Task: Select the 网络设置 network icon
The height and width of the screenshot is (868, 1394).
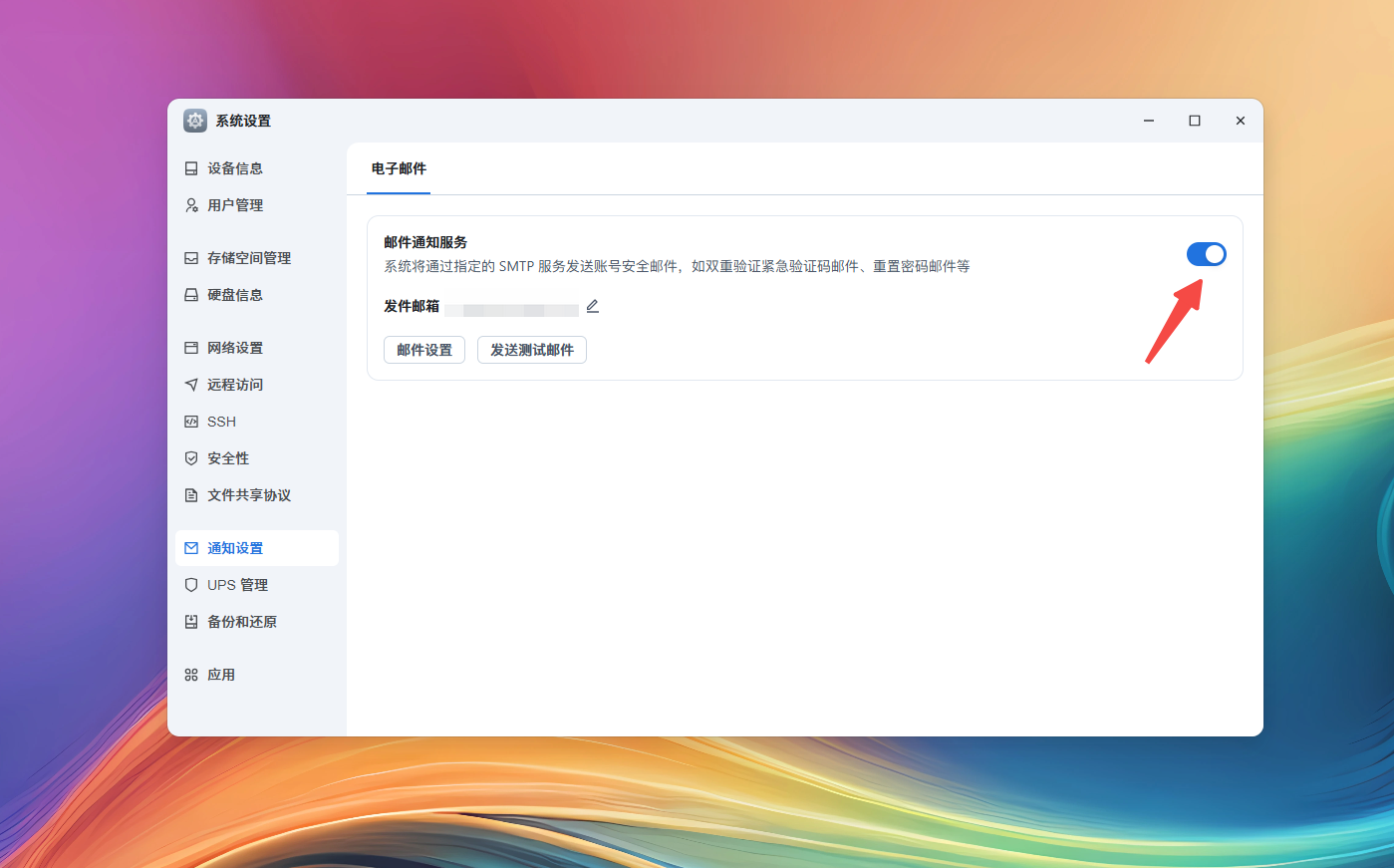Action: (x=191, y=347)
